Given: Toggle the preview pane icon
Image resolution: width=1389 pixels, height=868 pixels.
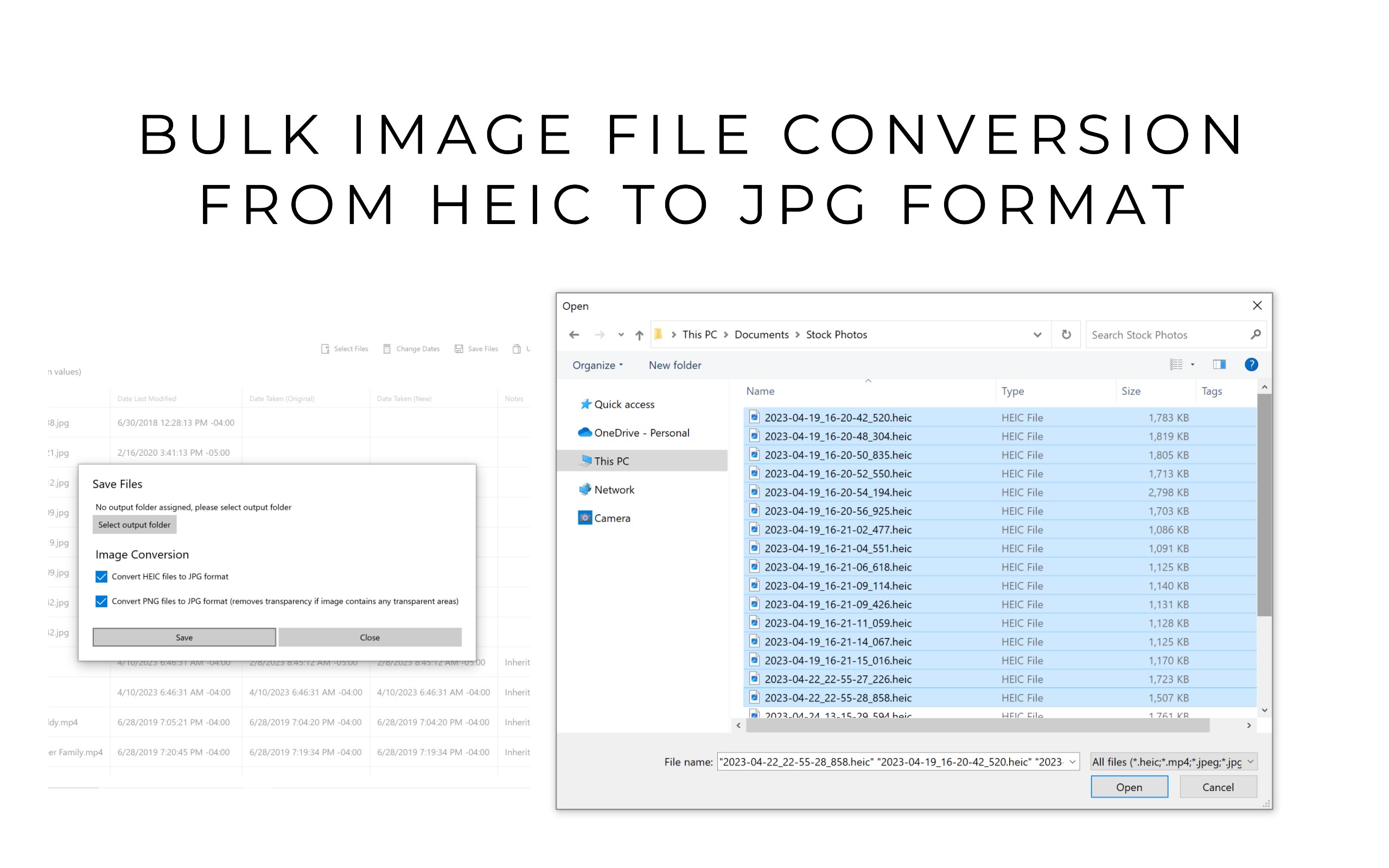Looking at the screenshot, I should point(1219,365).
